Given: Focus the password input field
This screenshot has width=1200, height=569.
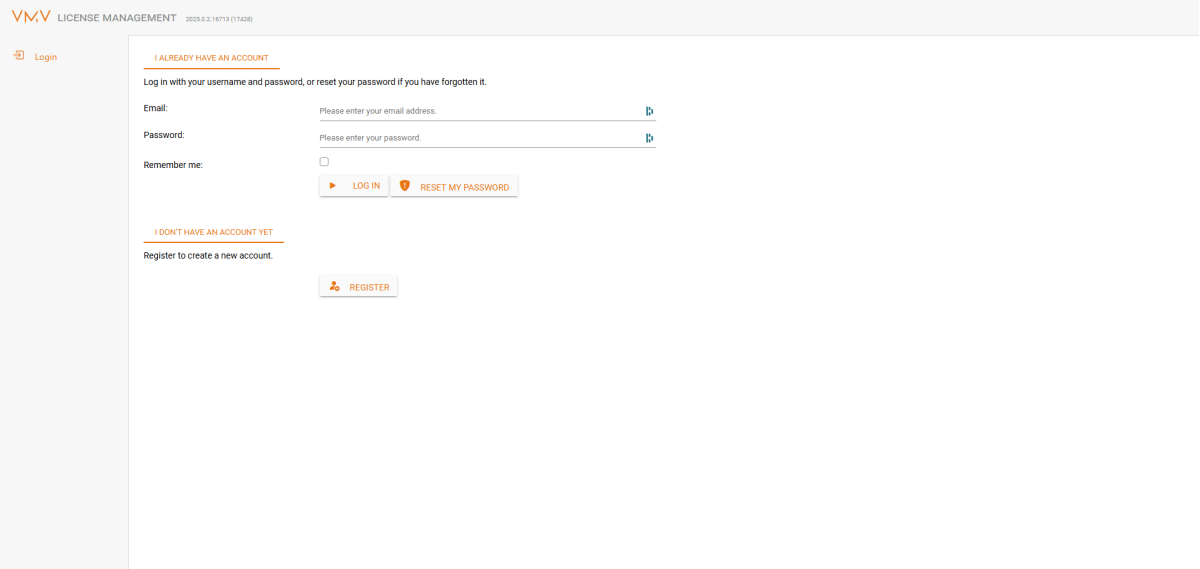Looking at the screenshot, I should click(480, 138).
